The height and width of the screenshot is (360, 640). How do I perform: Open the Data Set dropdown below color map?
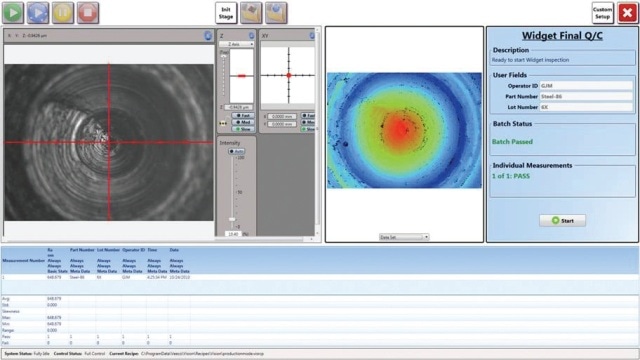click(x=404, y=237)
